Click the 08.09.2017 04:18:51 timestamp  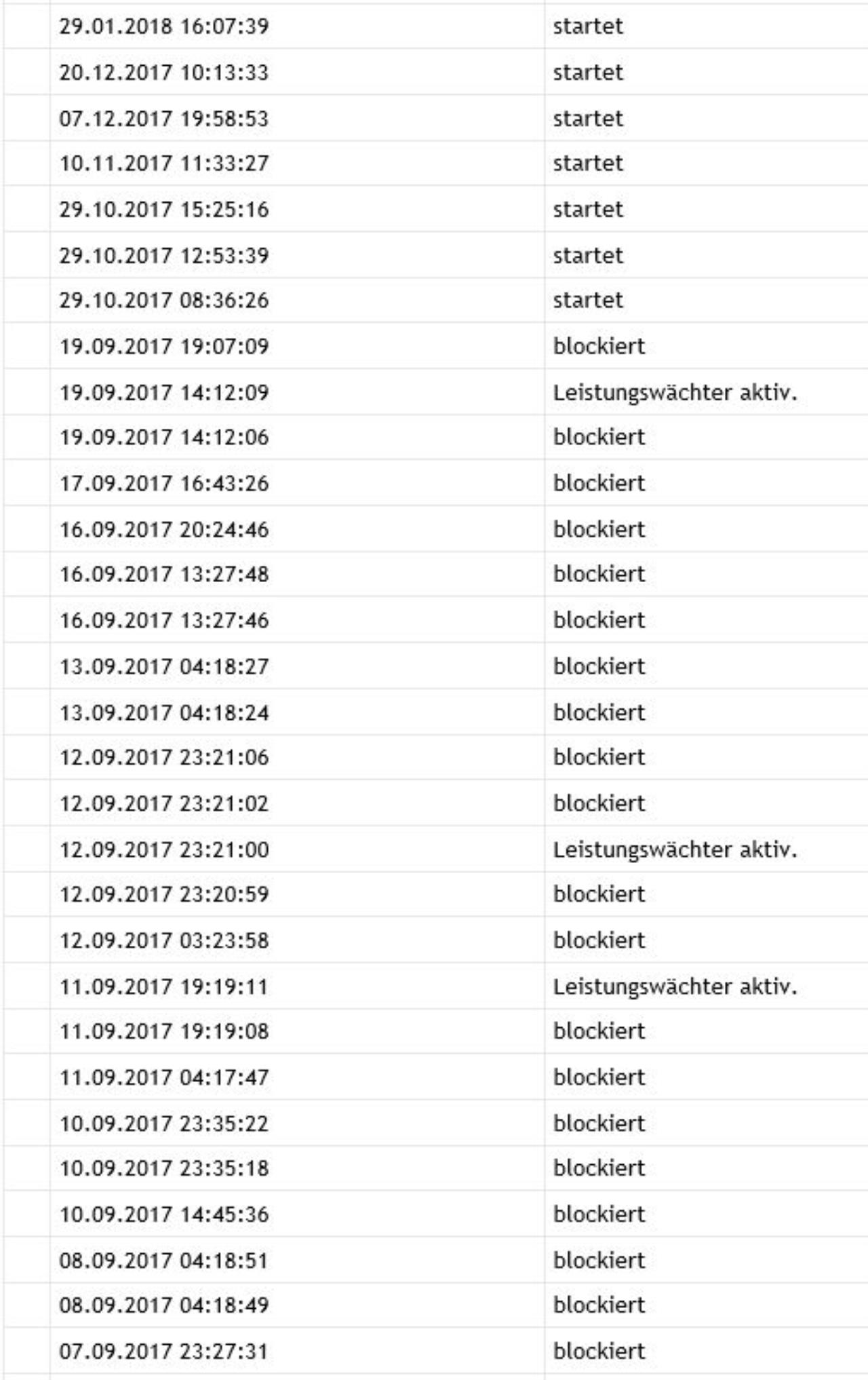click(x=163, y=1261)
